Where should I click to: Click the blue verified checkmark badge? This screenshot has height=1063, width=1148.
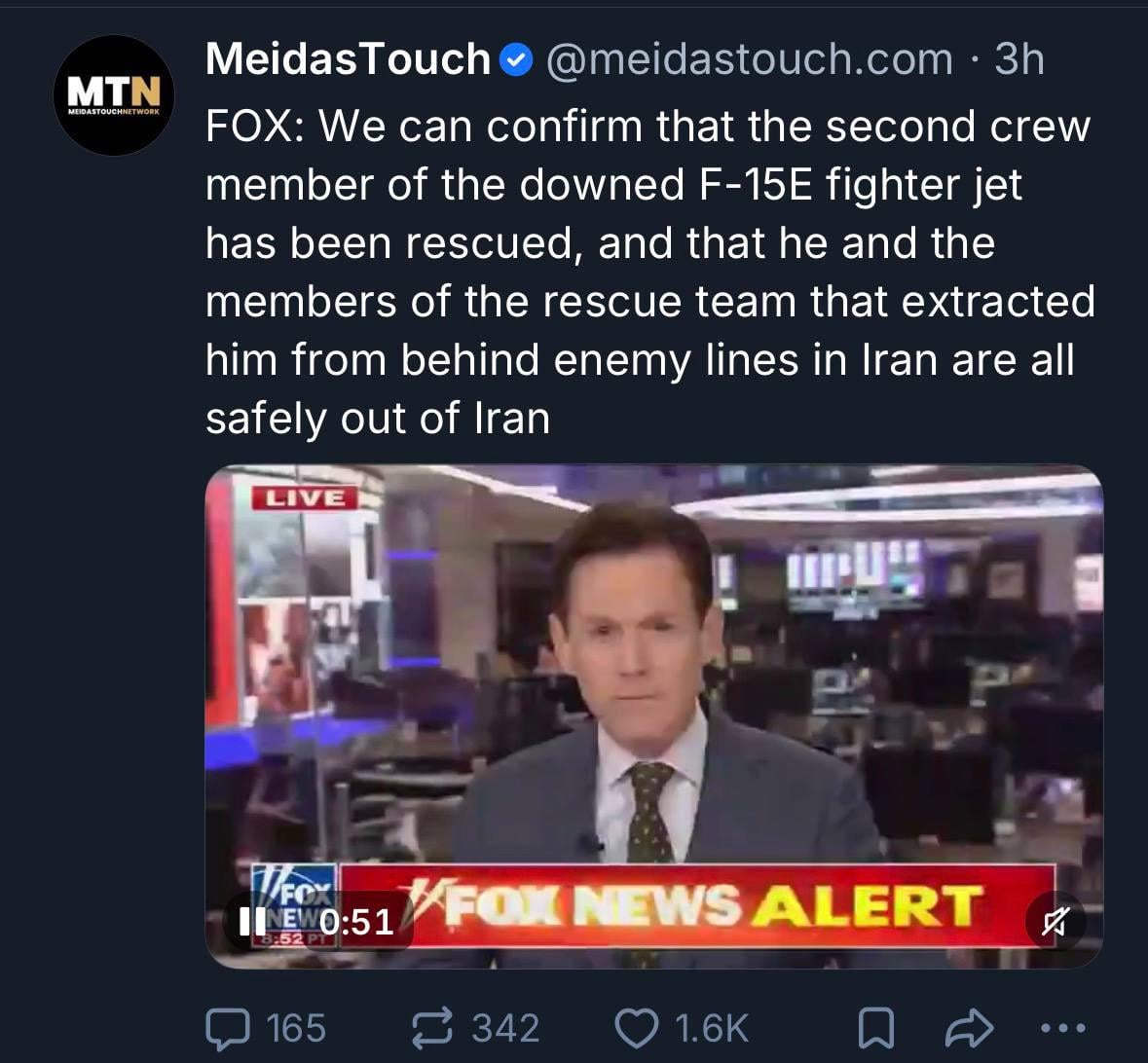[515, 61]
